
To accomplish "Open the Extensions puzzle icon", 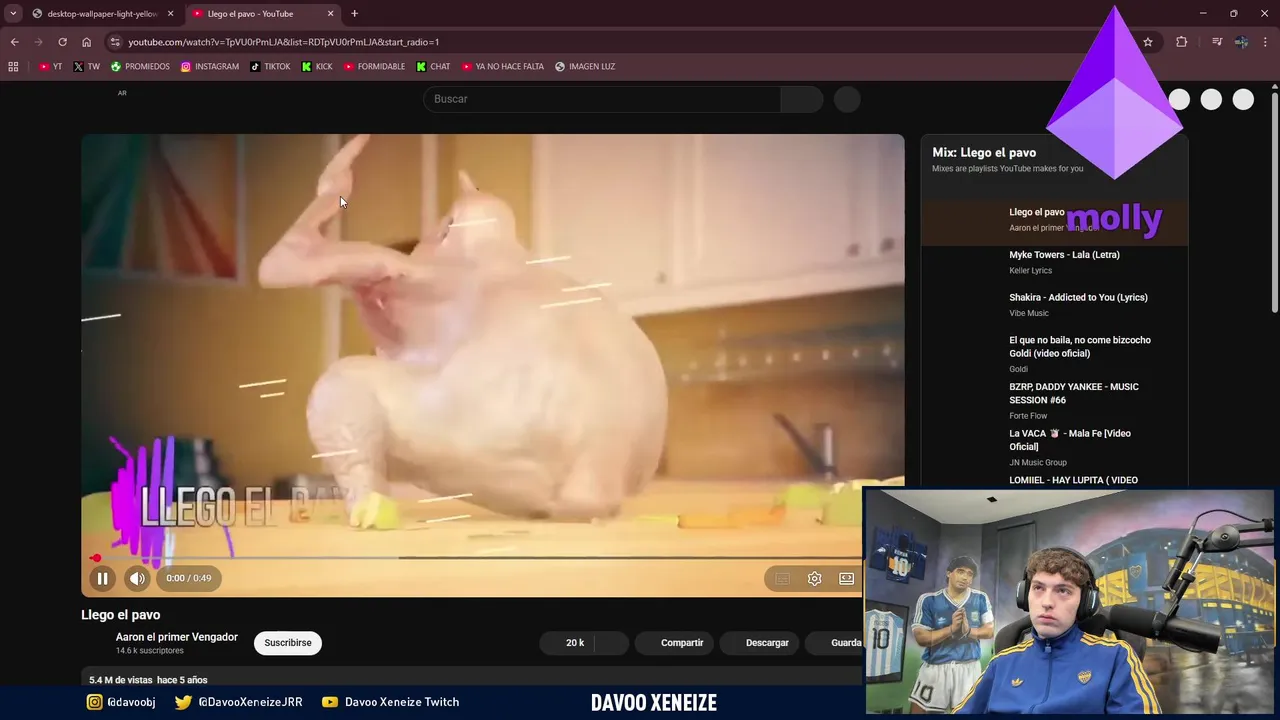I will point(1182,42).
